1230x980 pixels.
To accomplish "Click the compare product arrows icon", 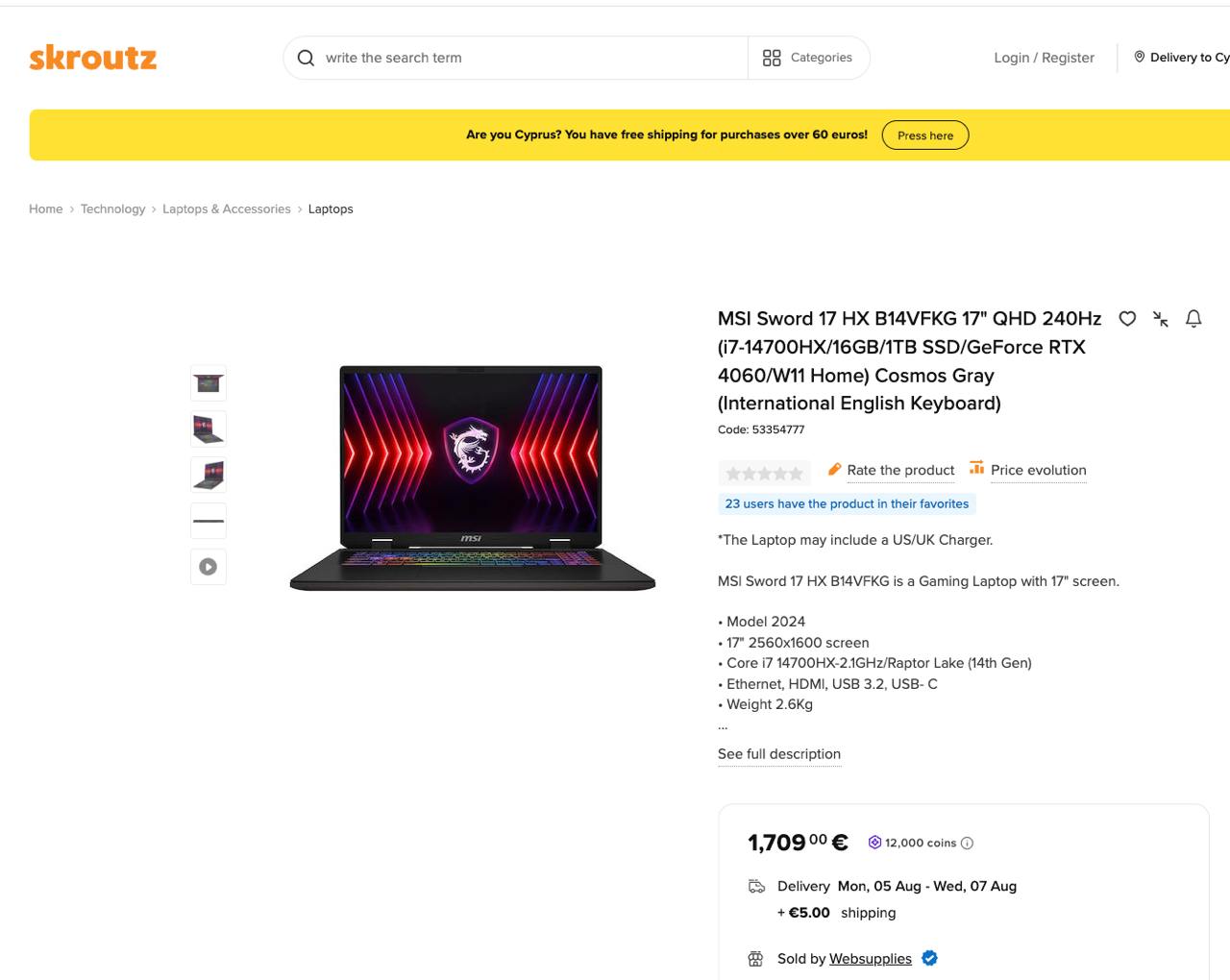I will pos(1161,319).
